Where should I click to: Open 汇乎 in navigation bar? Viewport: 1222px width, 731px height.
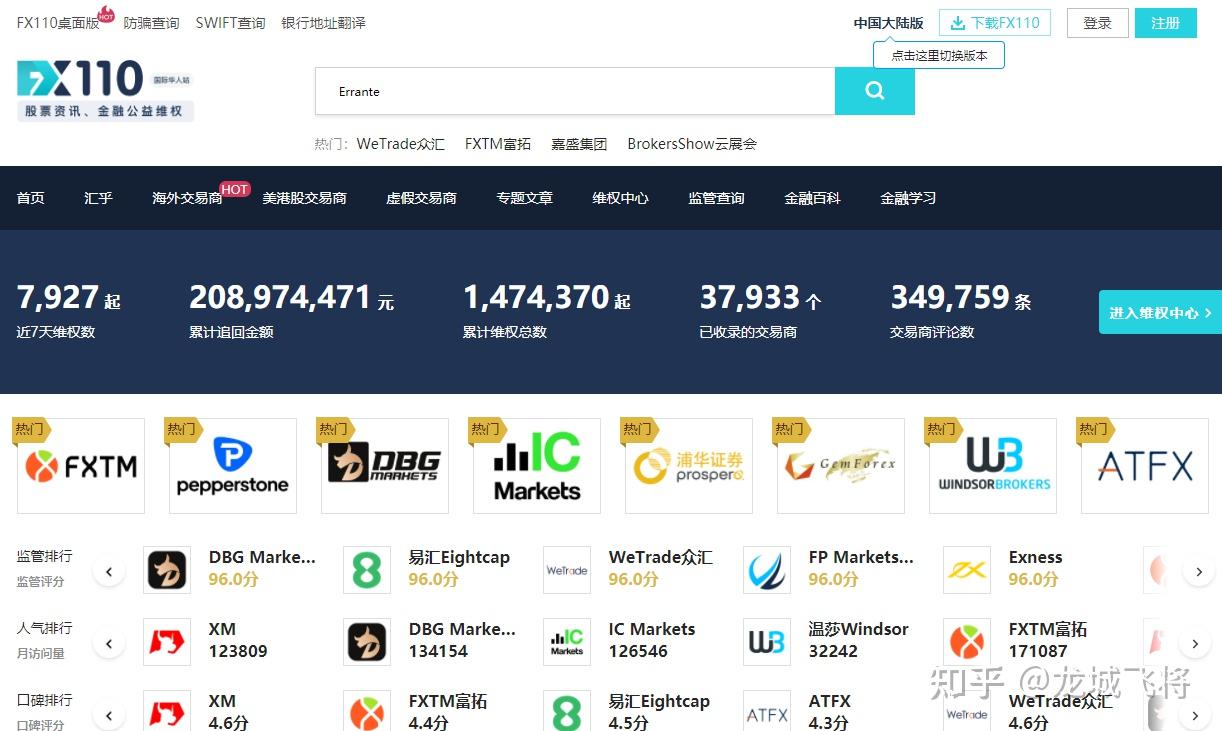click(99, 198)
